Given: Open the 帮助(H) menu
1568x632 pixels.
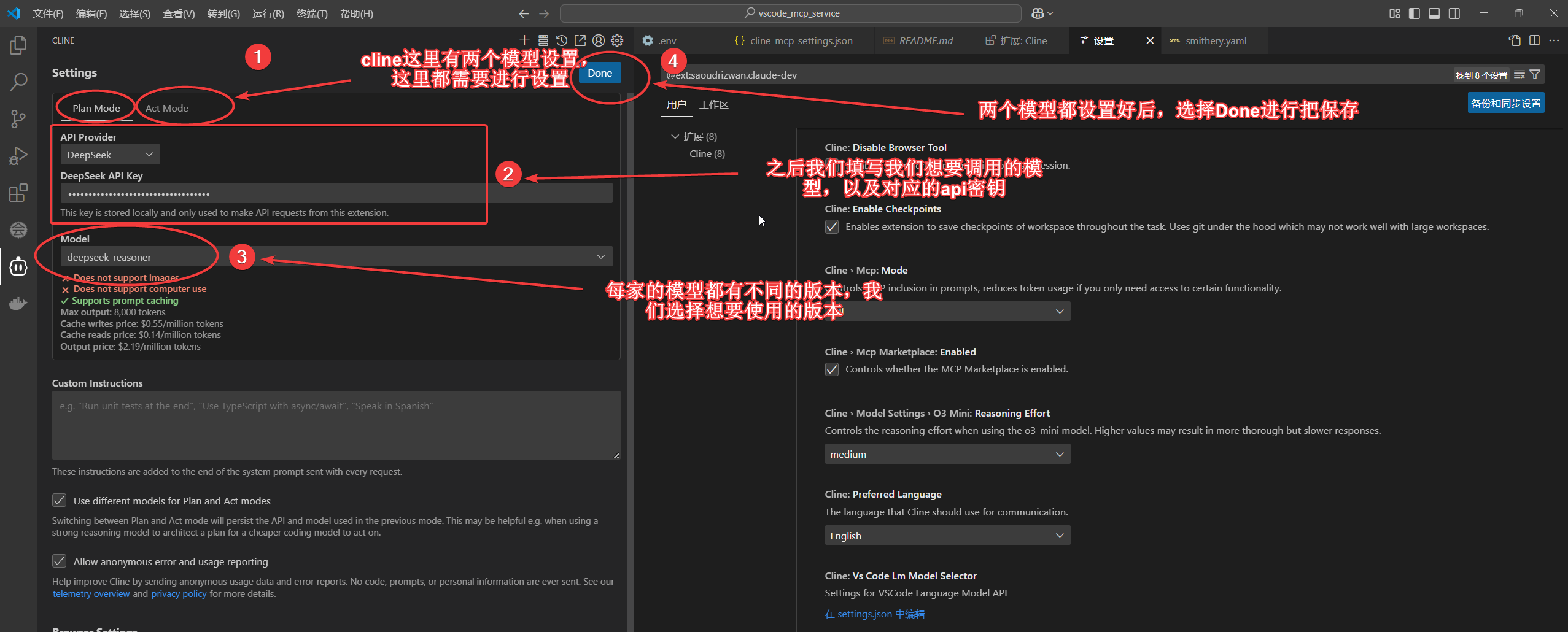Looking at the screenshot, I should [357, 13].
